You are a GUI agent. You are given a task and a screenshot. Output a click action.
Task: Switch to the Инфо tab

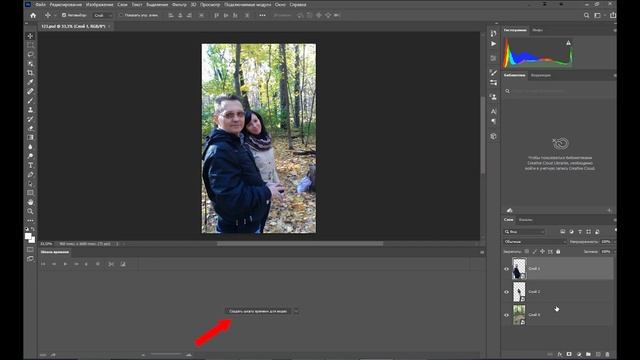click(x=538, y=30)
